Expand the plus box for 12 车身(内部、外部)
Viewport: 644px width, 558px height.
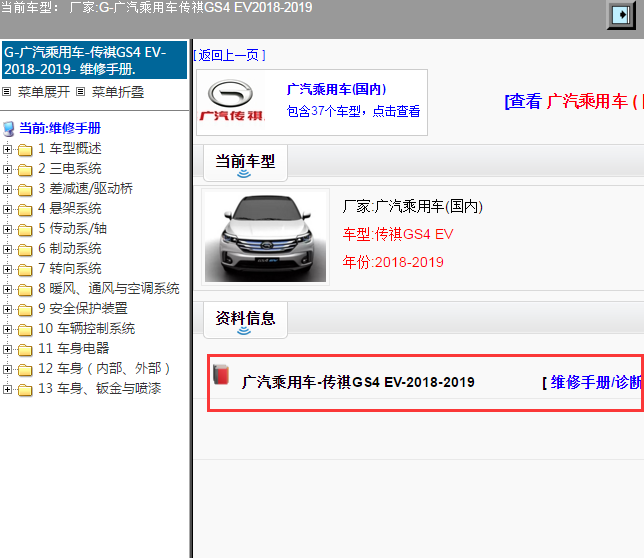tap(7, 370)
